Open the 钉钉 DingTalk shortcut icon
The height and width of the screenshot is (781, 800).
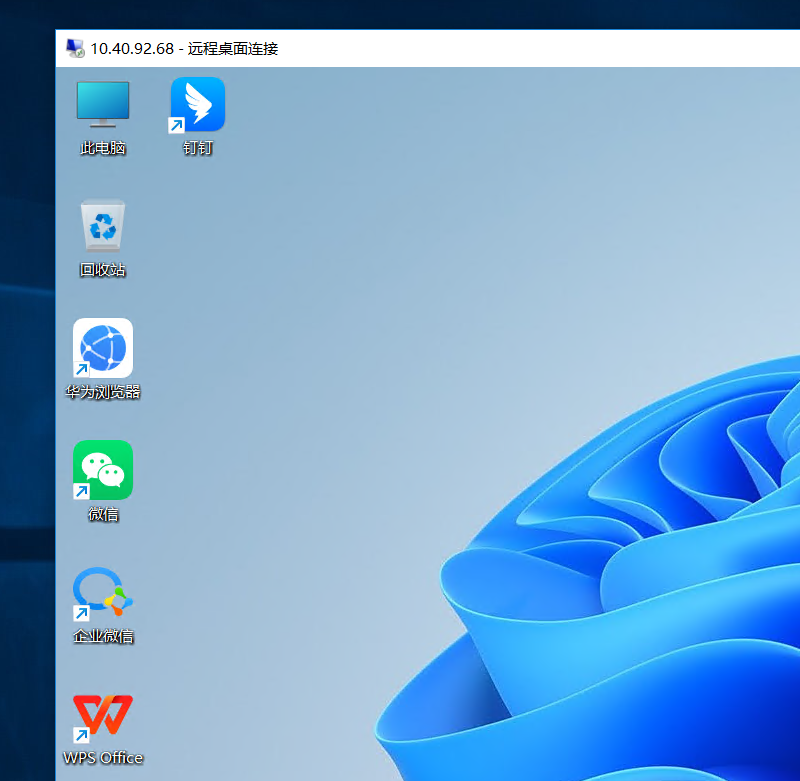point(198,104)
